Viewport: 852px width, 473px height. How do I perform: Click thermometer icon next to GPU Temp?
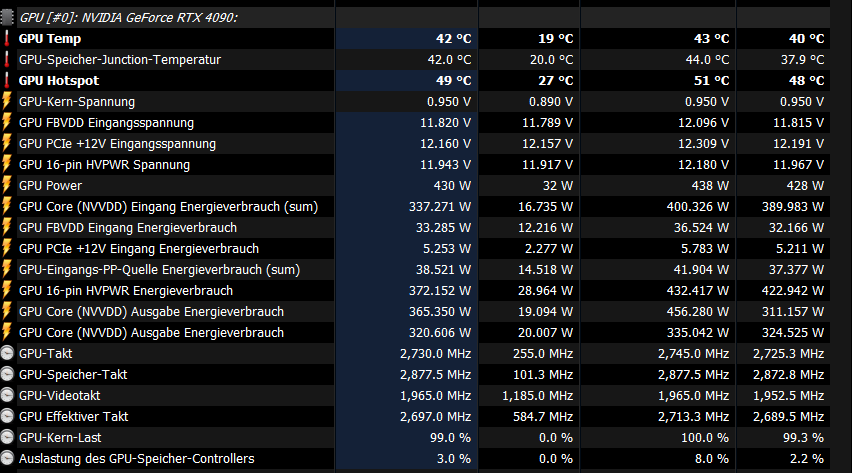pyautogui.click(x=7, y=39)
